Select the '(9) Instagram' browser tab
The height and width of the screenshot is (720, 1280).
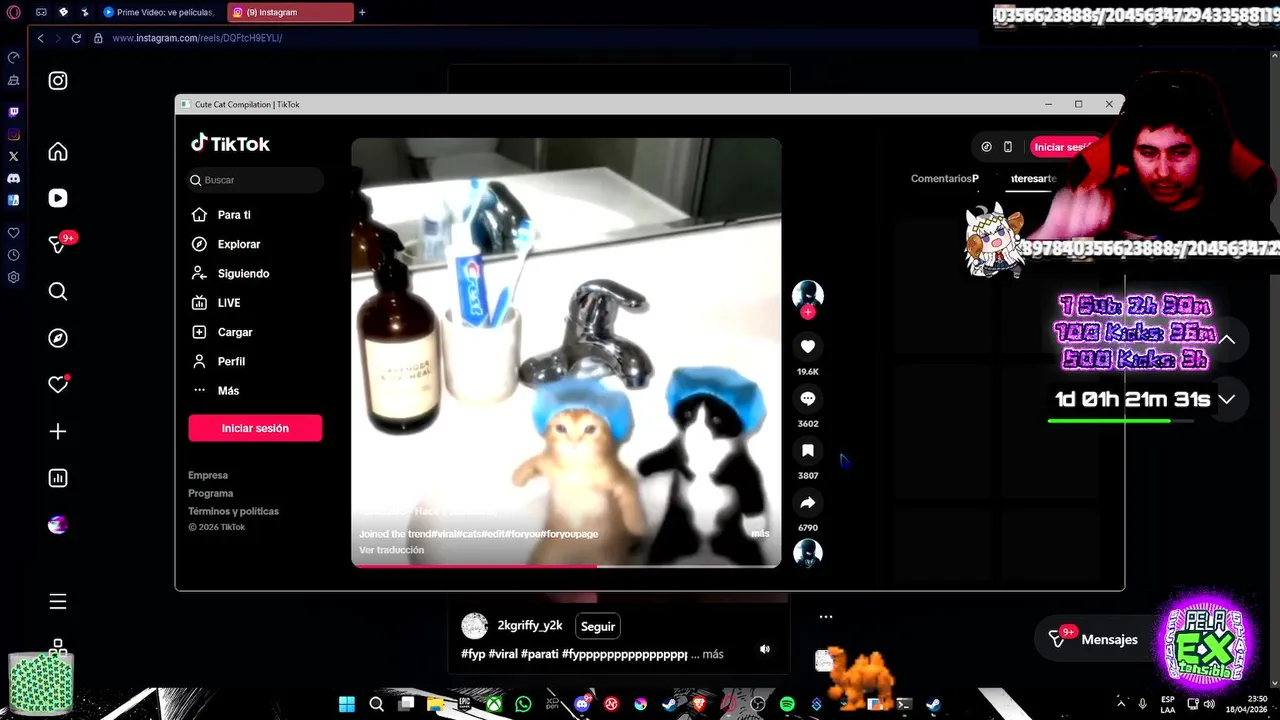[290, 13]
